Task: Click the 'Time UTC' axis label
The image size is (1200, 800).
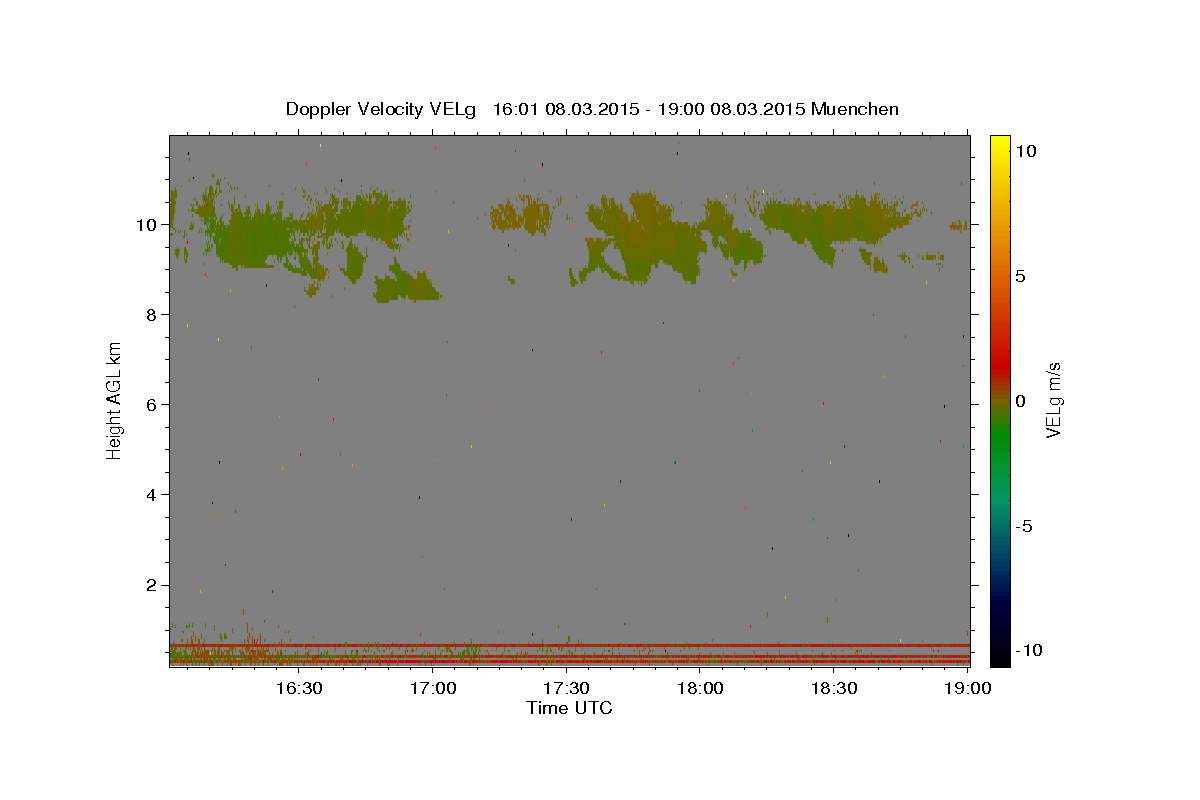Action: click(569, 707)
